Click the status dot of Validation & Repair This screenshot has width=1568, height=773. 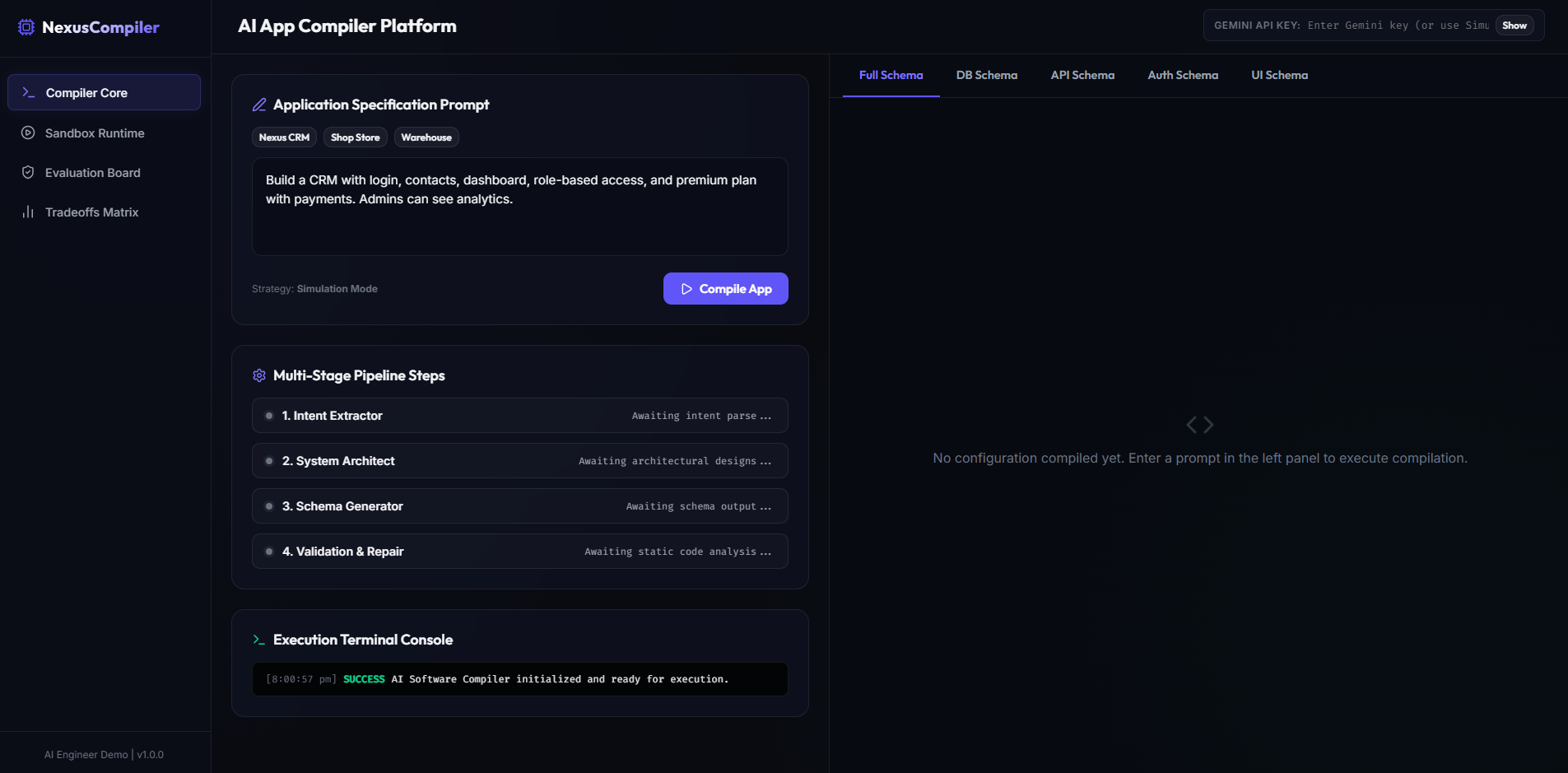click(269, 552)
